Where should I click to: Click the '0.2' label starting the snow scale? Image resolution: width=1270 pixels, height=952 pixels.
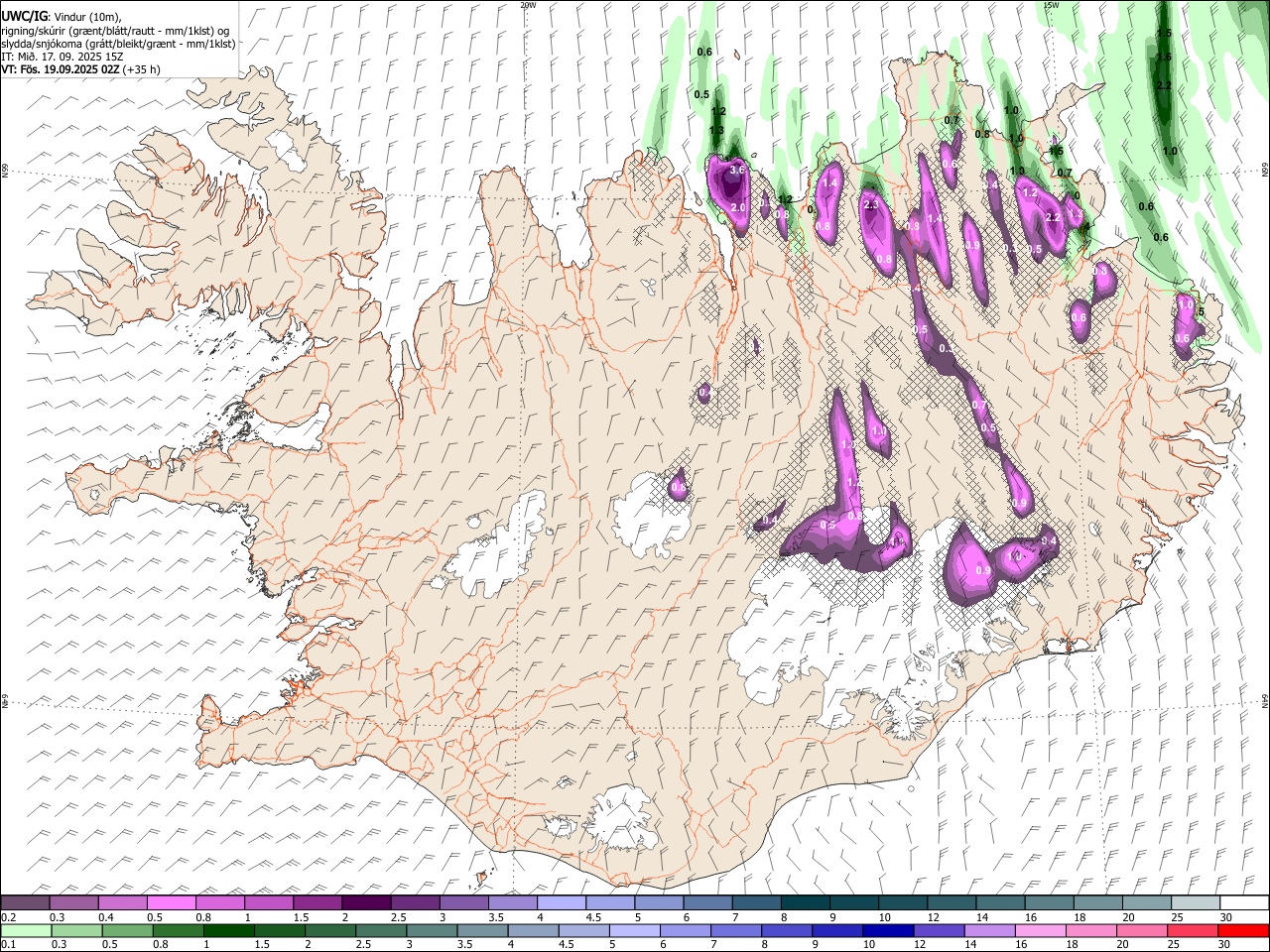click(x=8, y=917)
